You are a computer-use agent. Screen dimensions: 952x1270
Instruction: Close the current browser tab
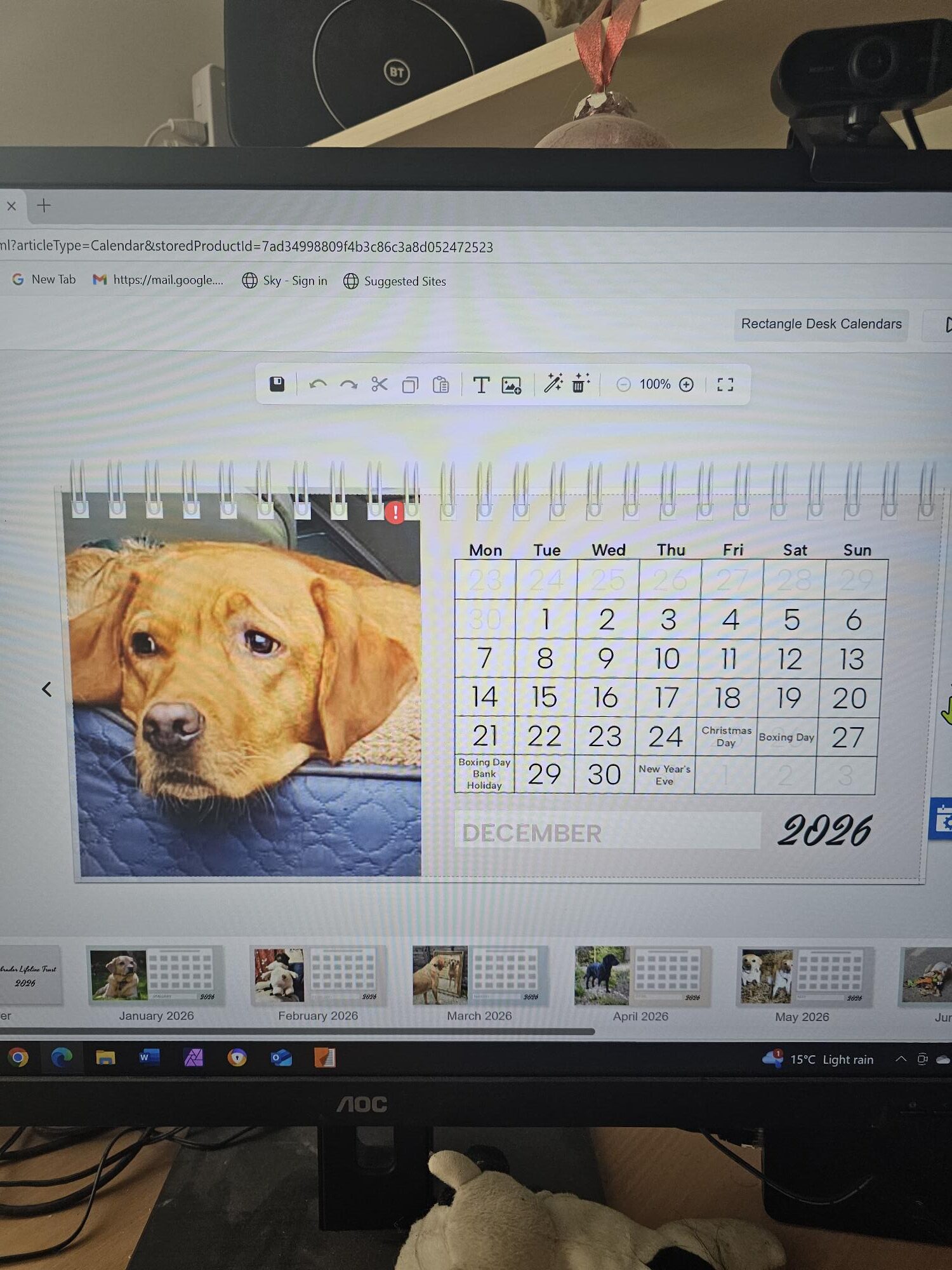click(x=11, y=206)
